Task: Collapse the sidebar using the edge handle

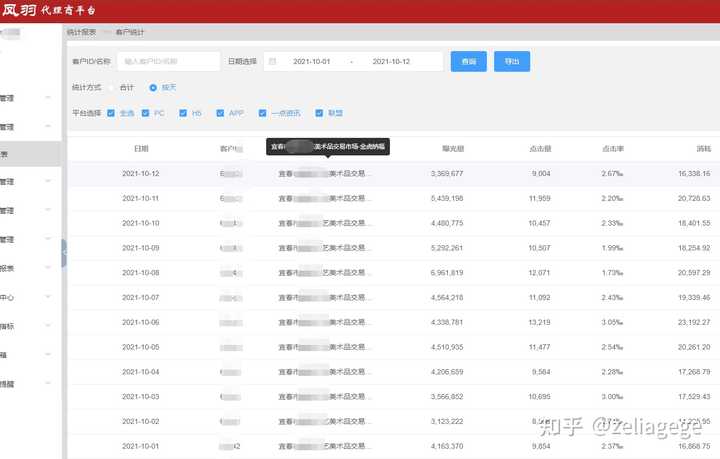Action: click(x=64, y=253)
